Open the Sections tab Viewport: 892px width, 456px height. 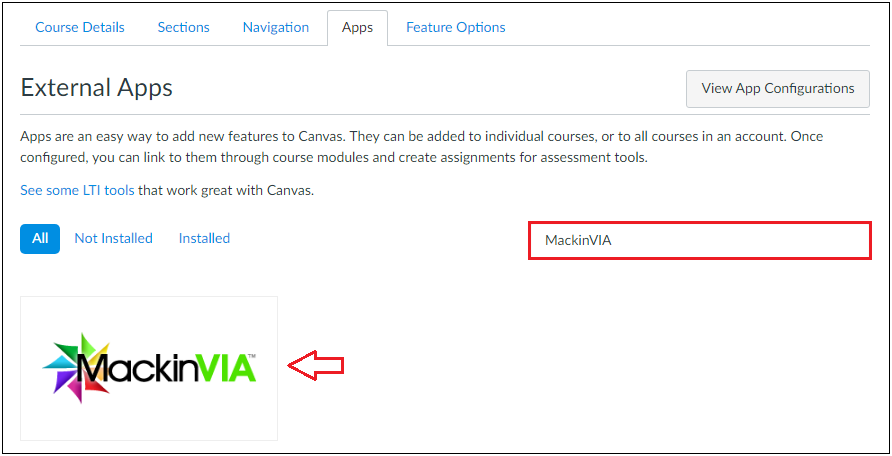pyautogui.click(x=183, y=27)
